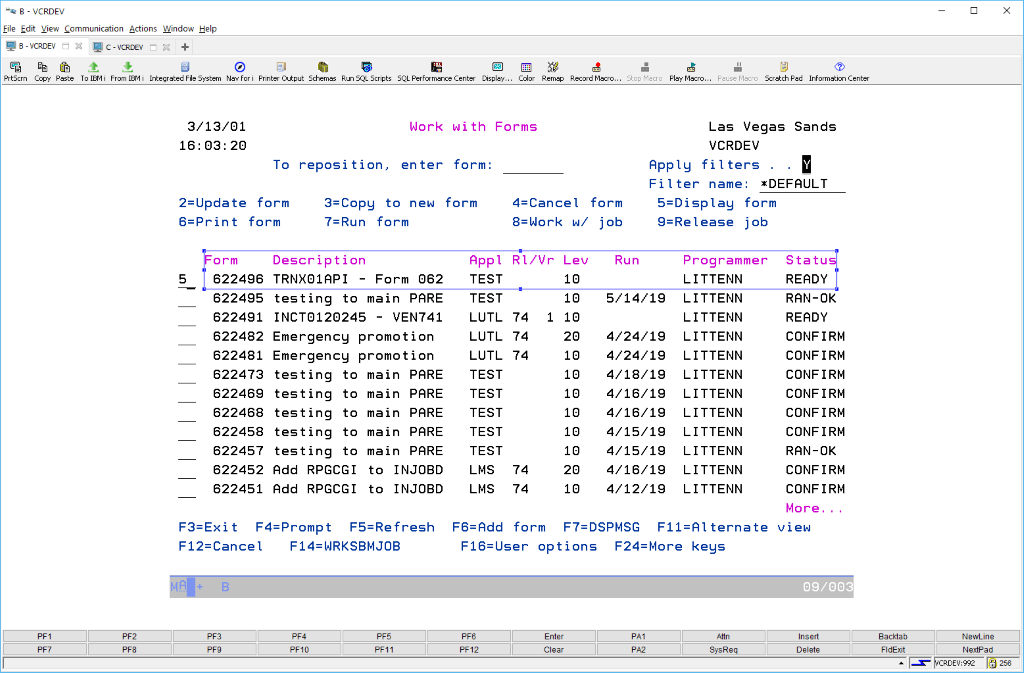Close the C - VCRDEV session tab
This screenshot has width=1024, height=673.
167,47
